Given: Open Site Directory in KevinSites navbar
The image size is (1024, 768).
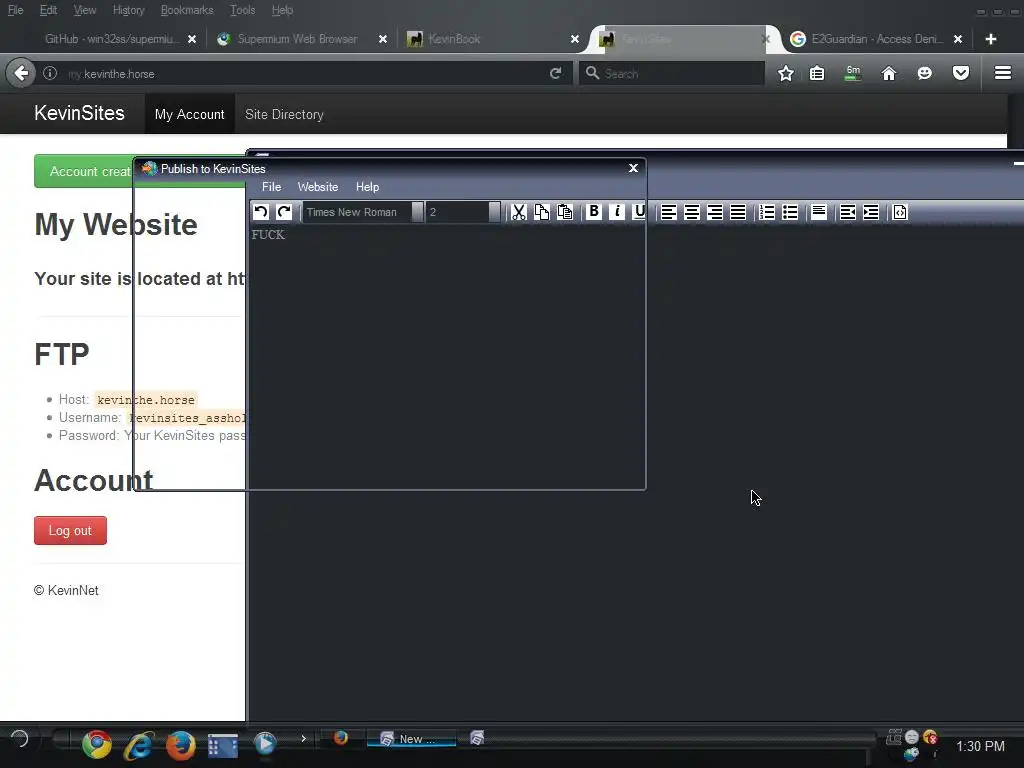Looking at the screenshot, I should pos(284,114).
